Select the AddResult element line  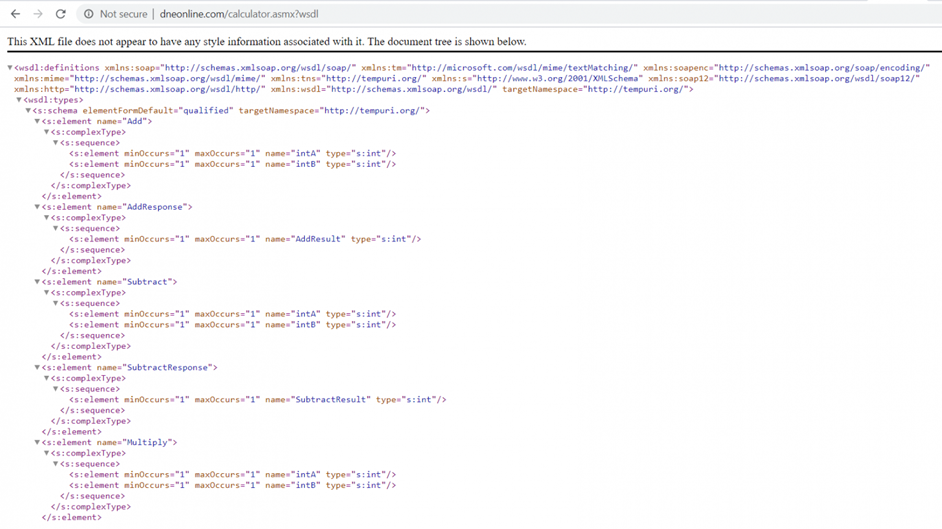[245, 239]
